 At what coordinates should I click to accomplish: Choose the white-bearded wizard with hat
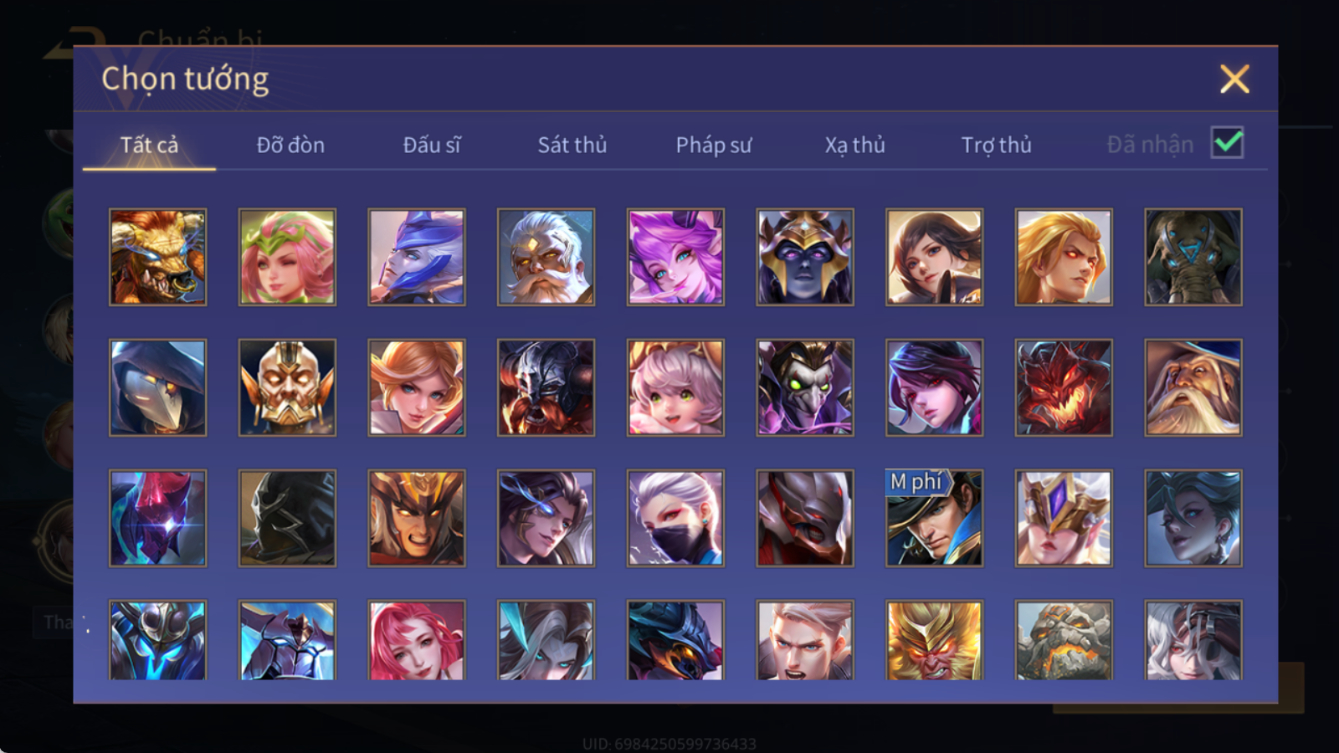[x=1194, y=387]
